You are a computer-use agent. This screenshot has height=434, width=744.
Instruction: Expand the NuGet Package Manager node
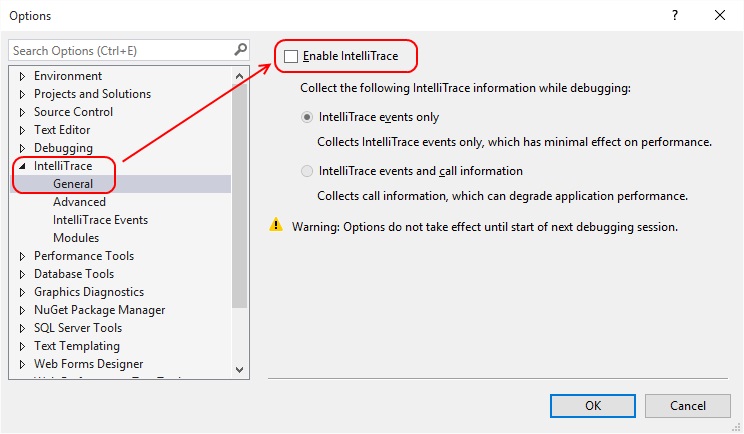click(23, 310)
